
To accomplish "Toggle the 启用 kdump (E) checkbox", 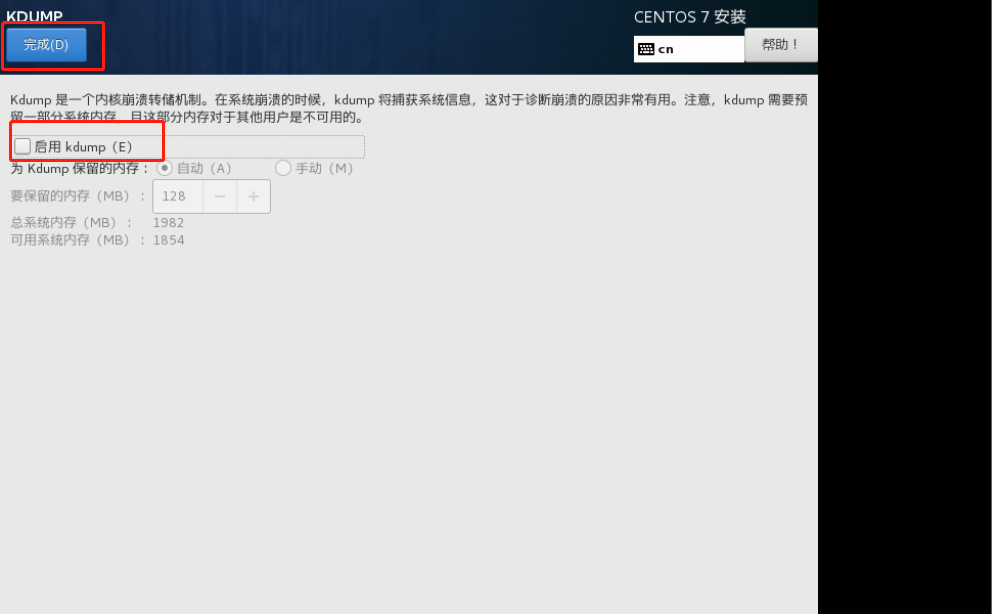I will pos(23,147).
